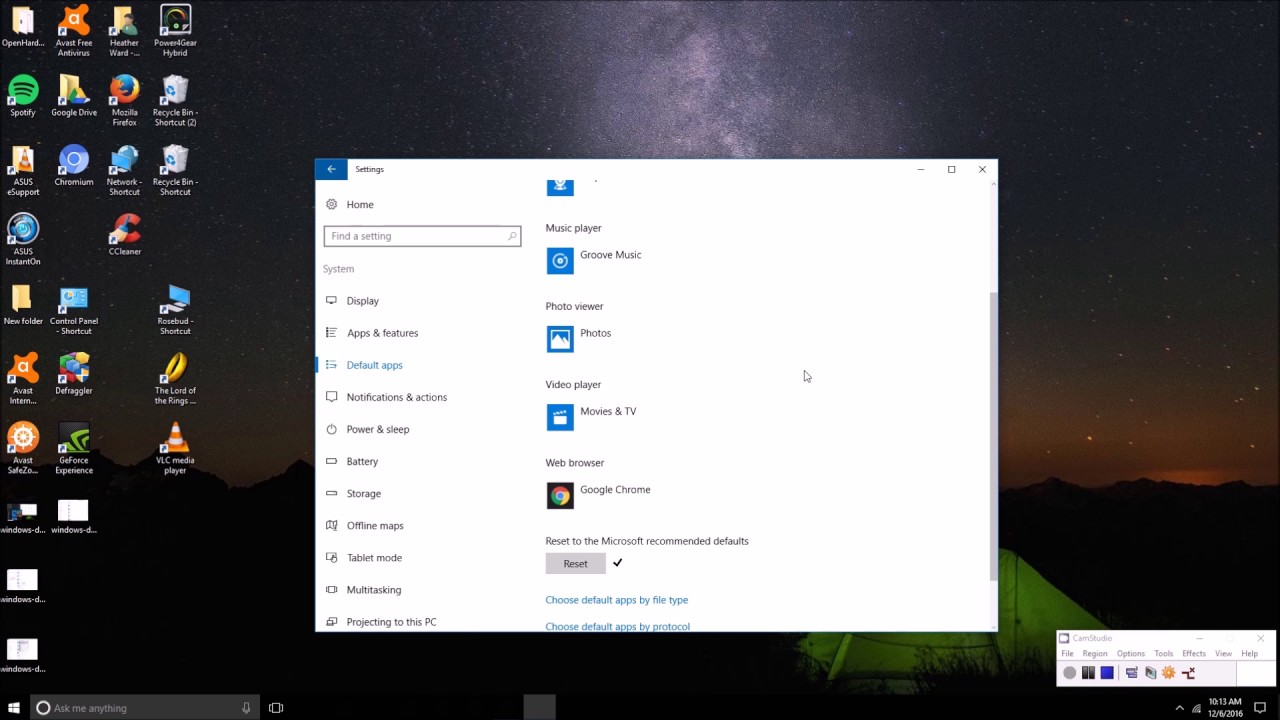Open Choose default apps by protocol

[x=617, y=626]
